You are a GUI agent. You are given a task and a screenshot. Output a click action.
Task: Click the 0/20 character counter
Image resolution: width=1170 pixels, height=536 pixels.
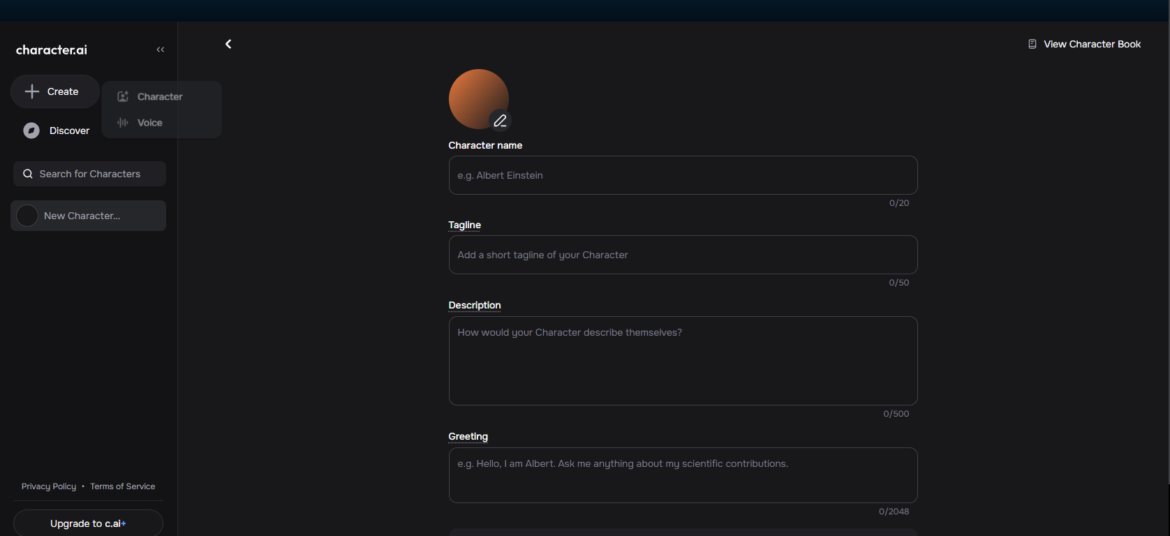[899, 203]
